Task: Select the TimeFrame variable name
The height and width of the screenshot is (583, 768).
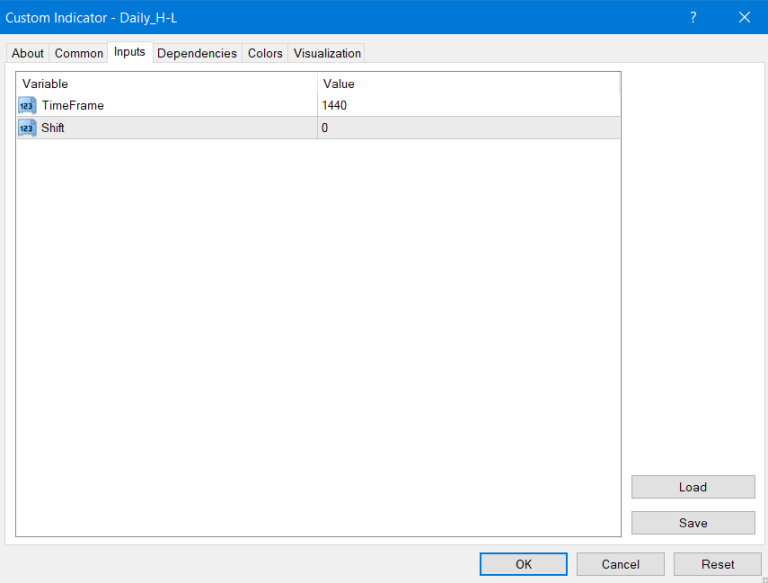Action: click(x=73, y=106)
